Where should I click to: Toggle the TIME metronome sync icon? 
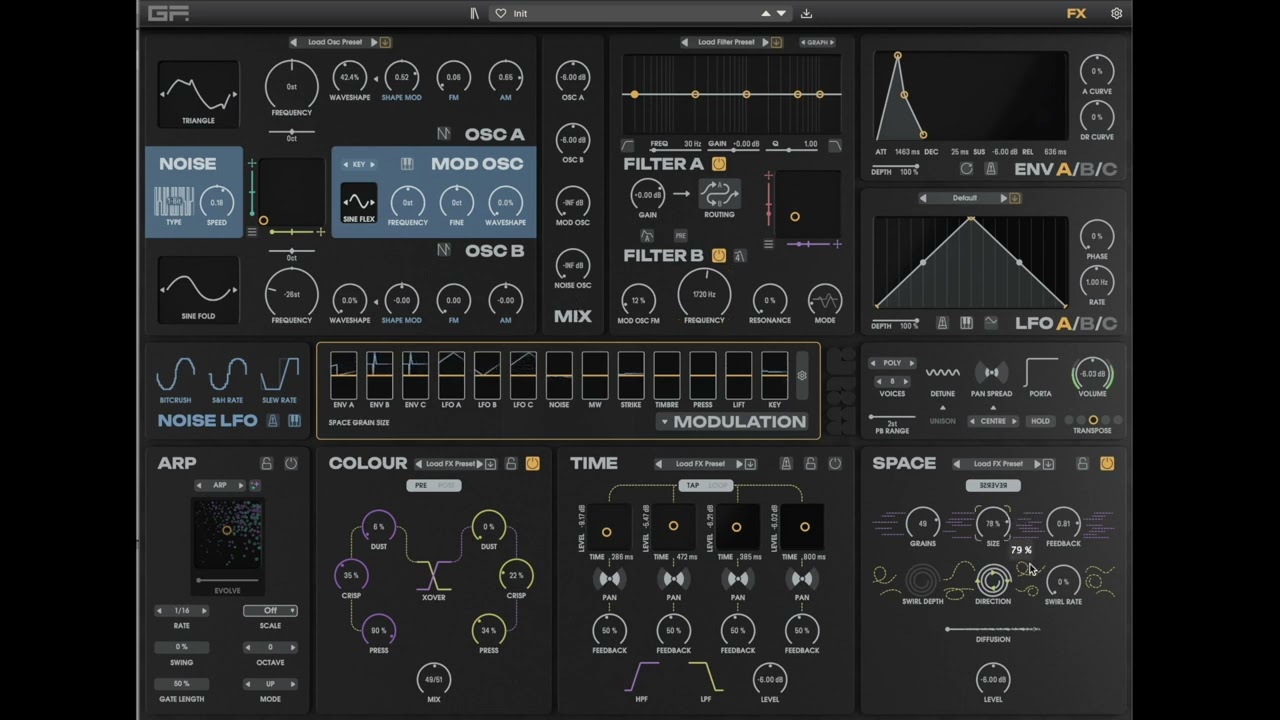click(787, 464)
